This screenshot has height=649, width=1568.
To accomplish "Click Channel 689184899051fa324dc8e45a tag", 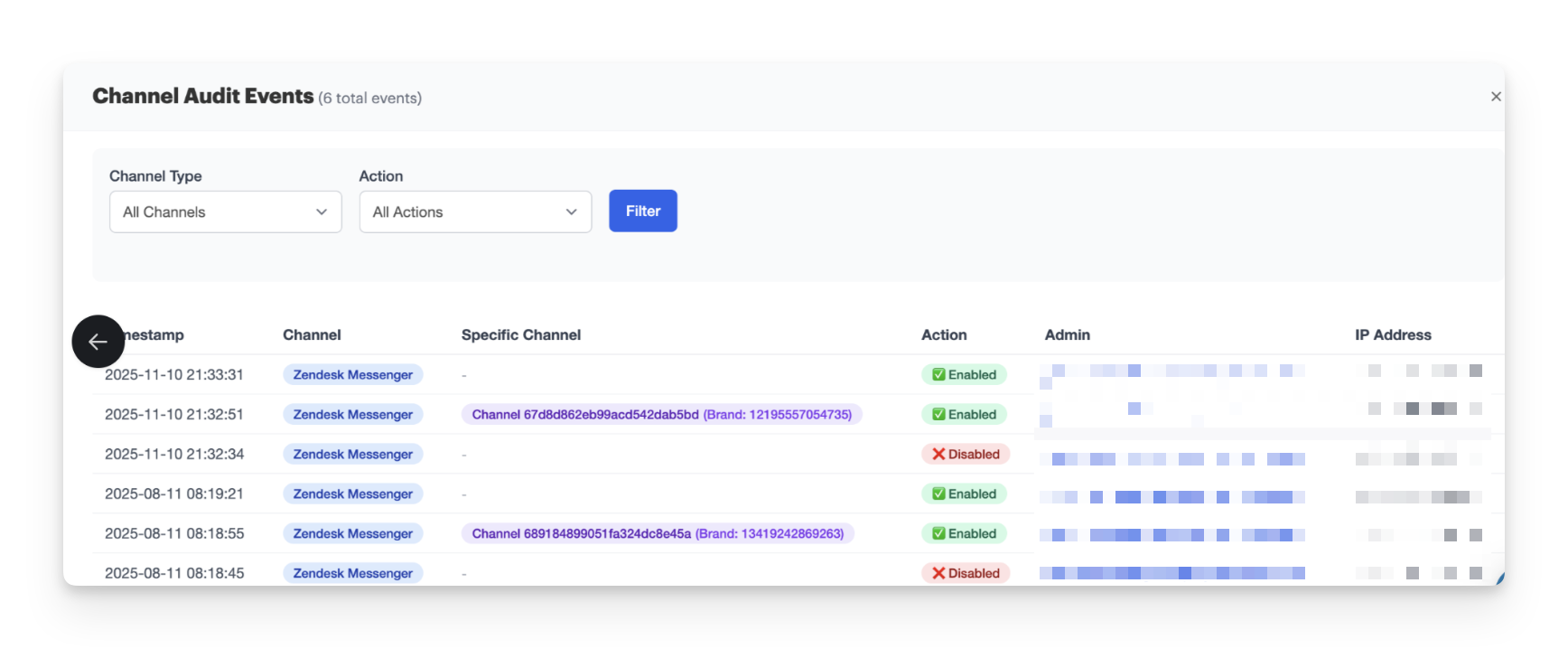I will 658,534.
